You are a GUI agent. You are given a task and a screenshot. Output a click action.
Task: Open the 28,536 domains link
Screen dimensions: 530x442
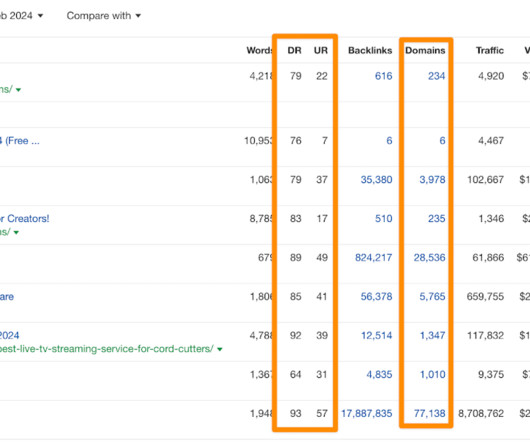coord(429,257)
